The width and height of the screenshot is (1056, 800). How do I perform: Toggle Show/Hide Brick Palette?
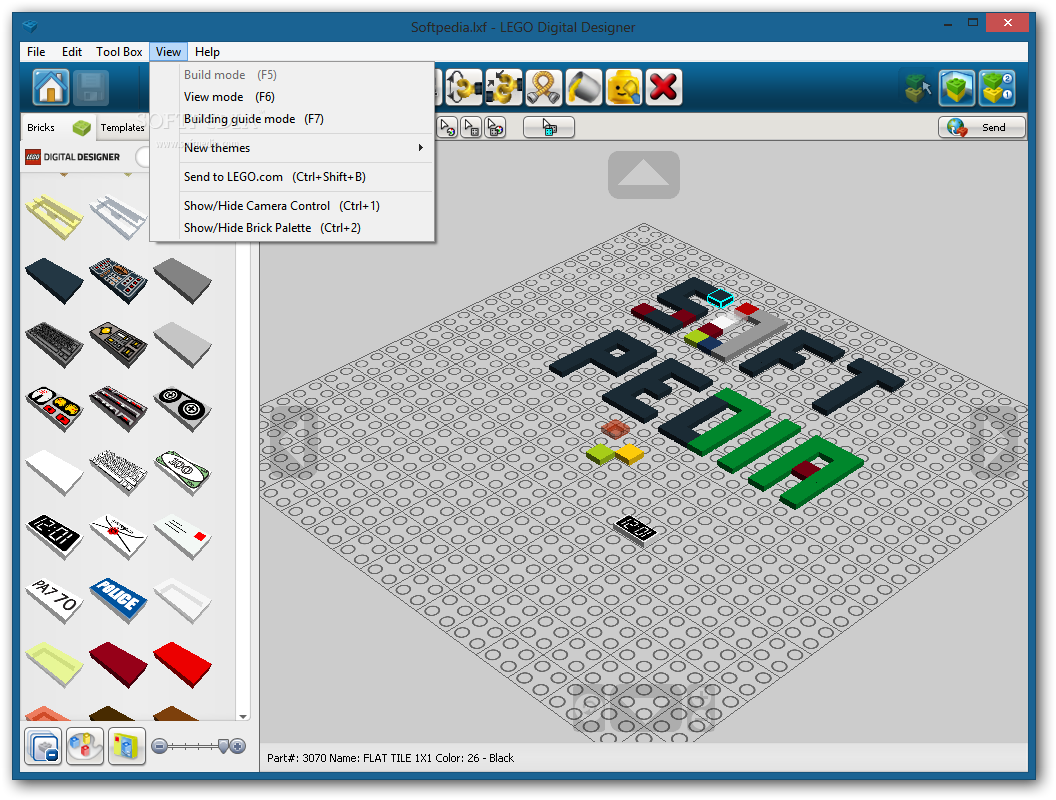(x=292, y=228)
